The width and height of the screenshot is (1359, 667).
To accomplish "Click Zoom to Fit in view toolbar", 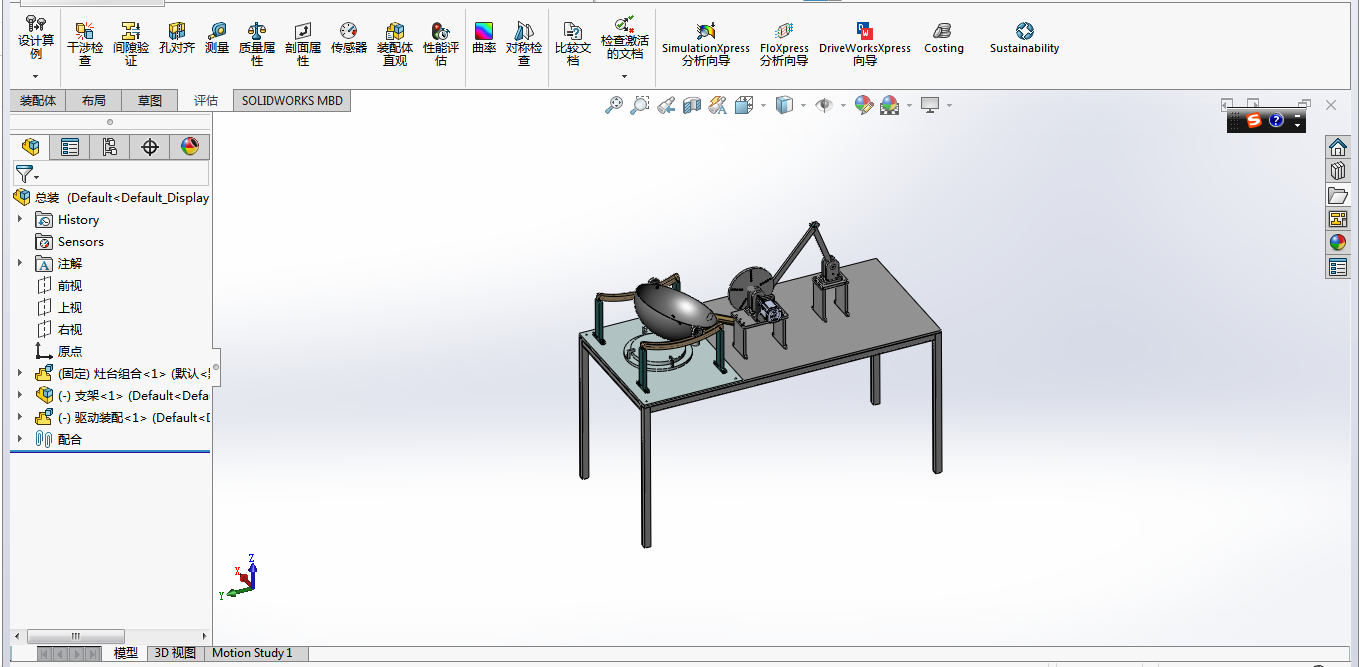I will coord(614,105).
